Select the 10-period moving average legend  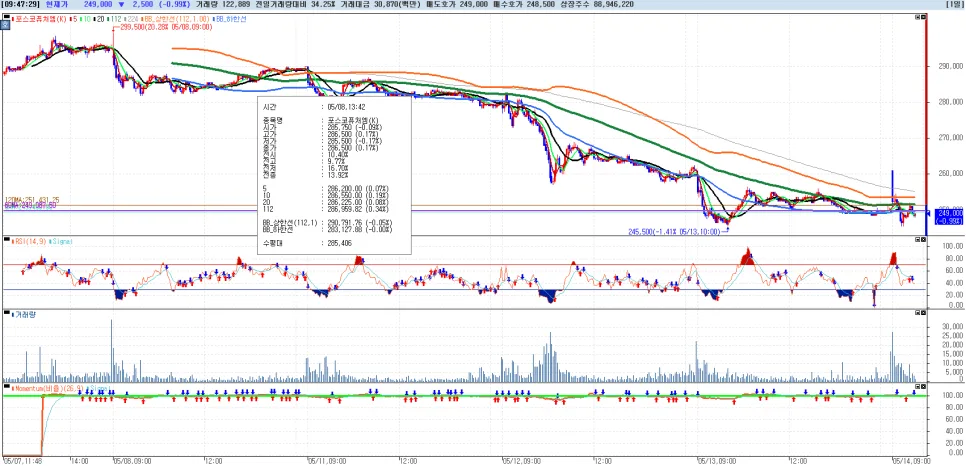click(x=86, y=19)
